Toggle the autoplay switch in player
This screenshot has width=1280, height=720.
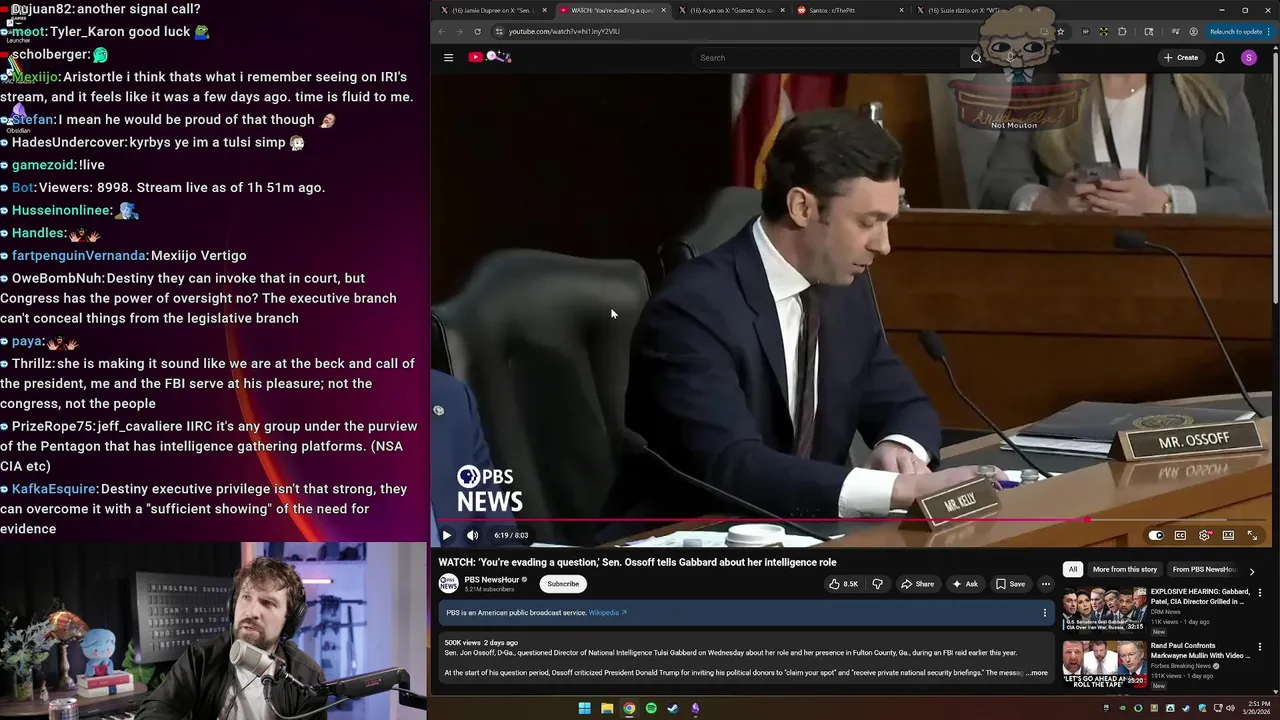[x=1156, y=535]
